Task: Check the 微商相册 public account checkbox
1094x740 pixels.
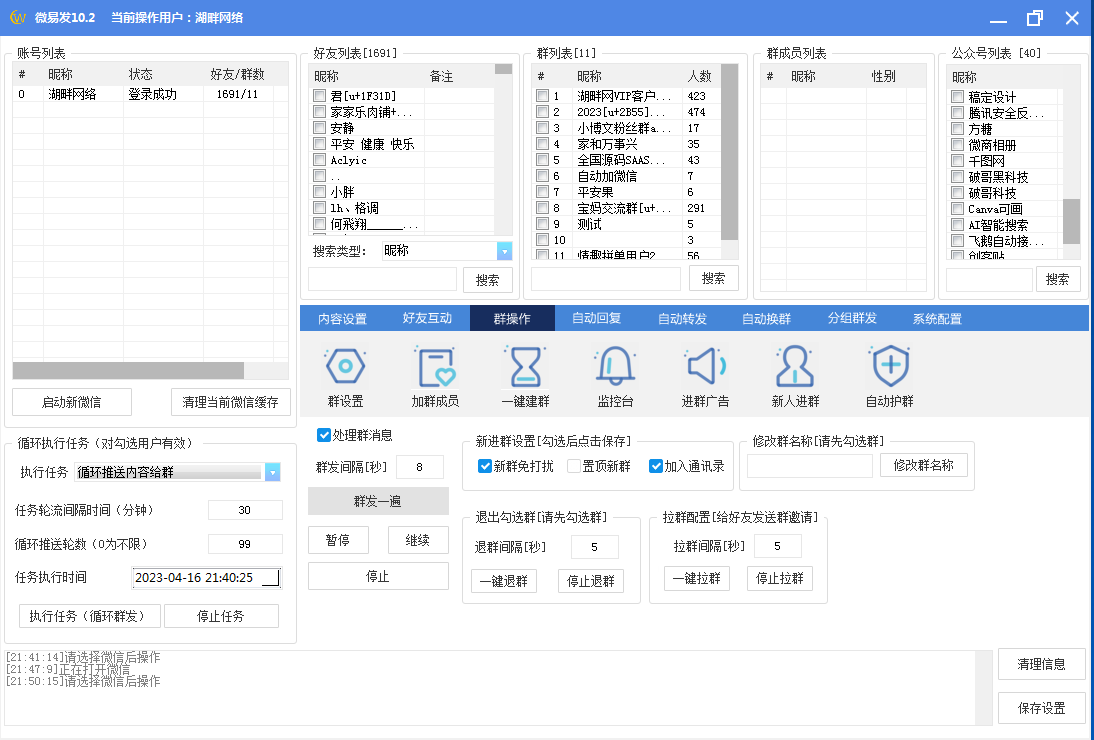Action: 958,145
